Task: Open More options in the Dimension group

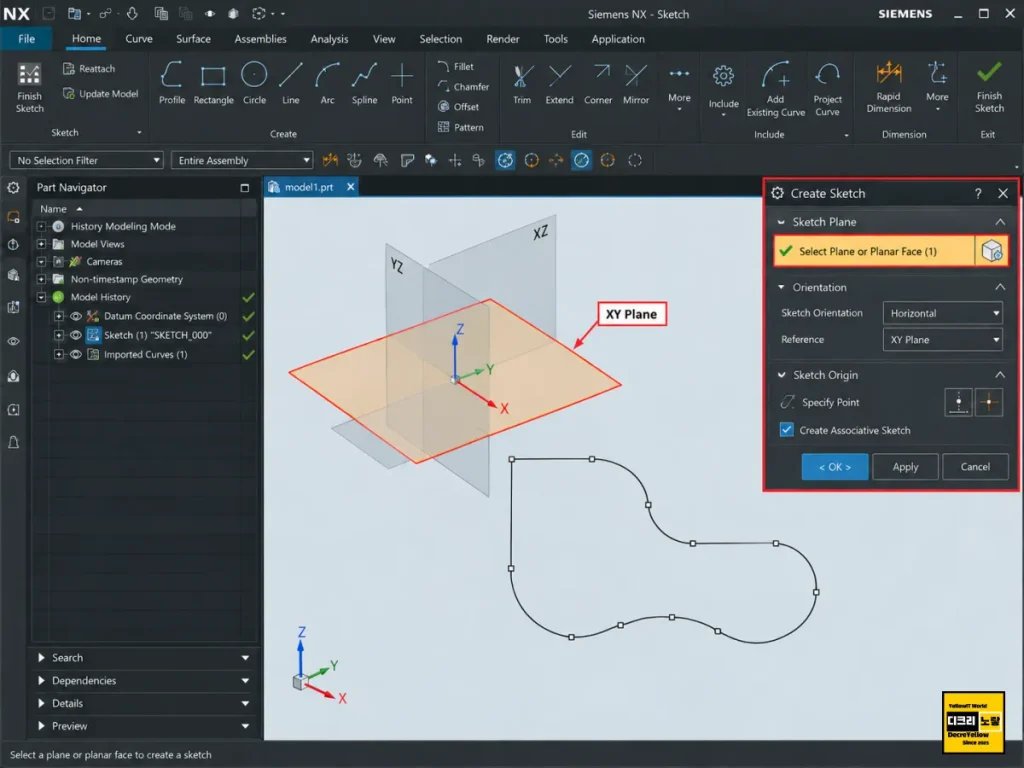Action: (x=937, y=87)
